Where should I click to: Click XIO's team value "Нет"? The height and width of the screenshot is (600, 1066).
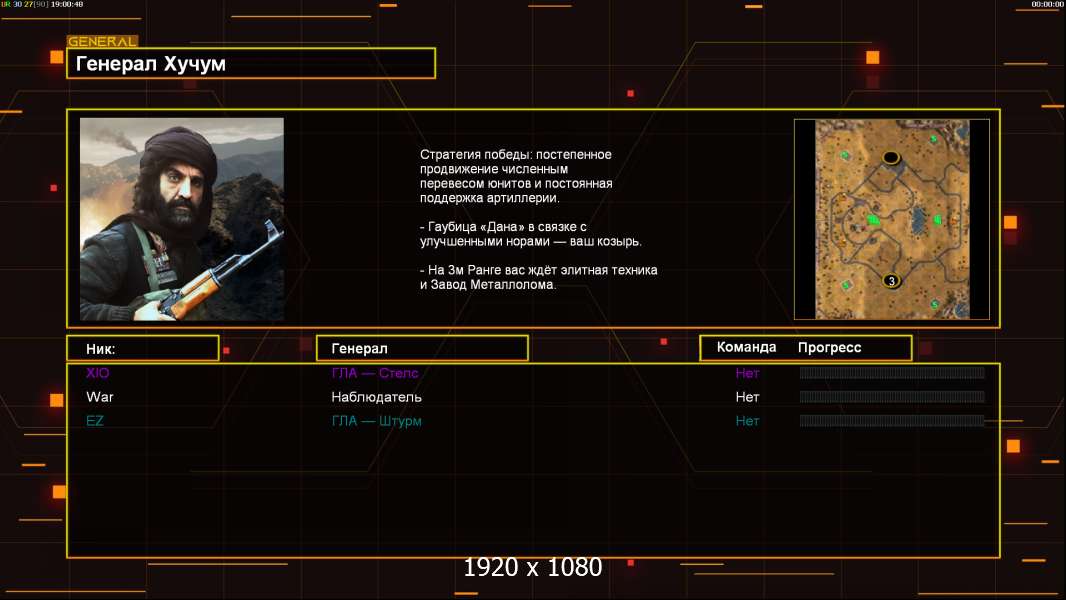point(747,372)
